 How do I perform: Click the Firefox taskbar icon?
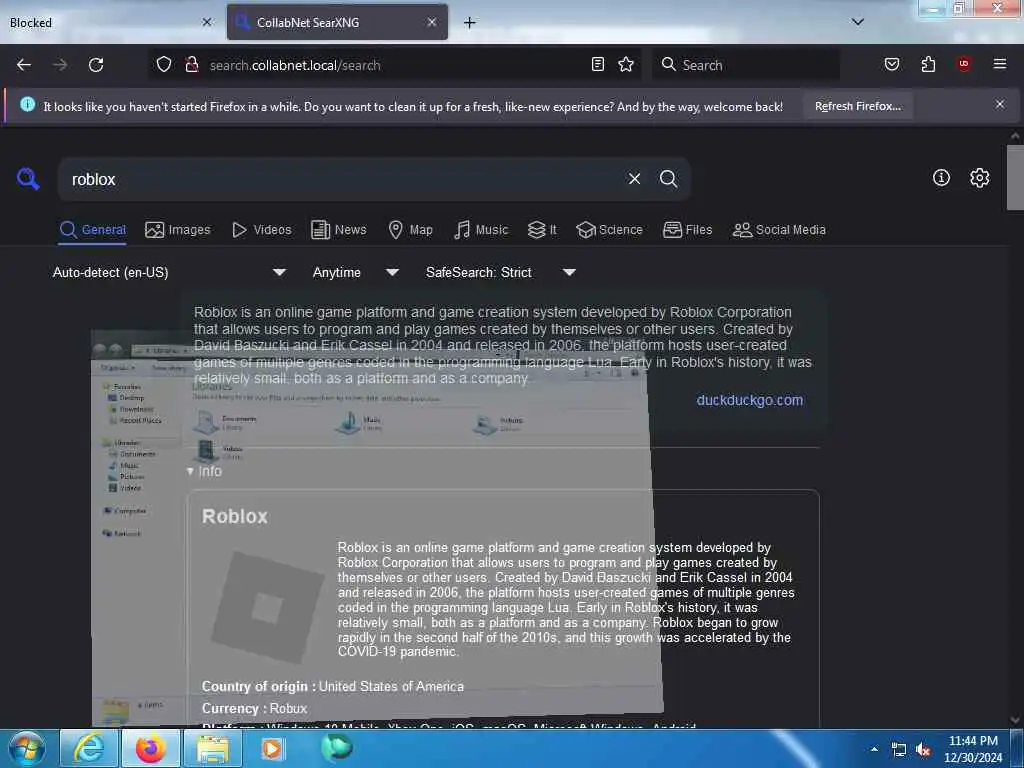[150, 748]
